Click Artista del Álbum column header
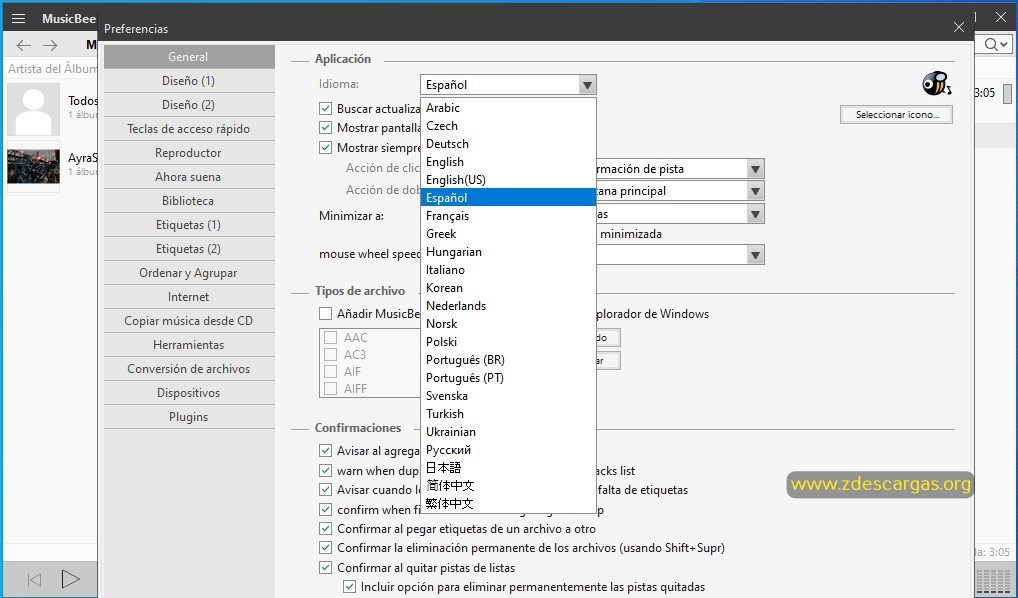 (x=53, y=69)
